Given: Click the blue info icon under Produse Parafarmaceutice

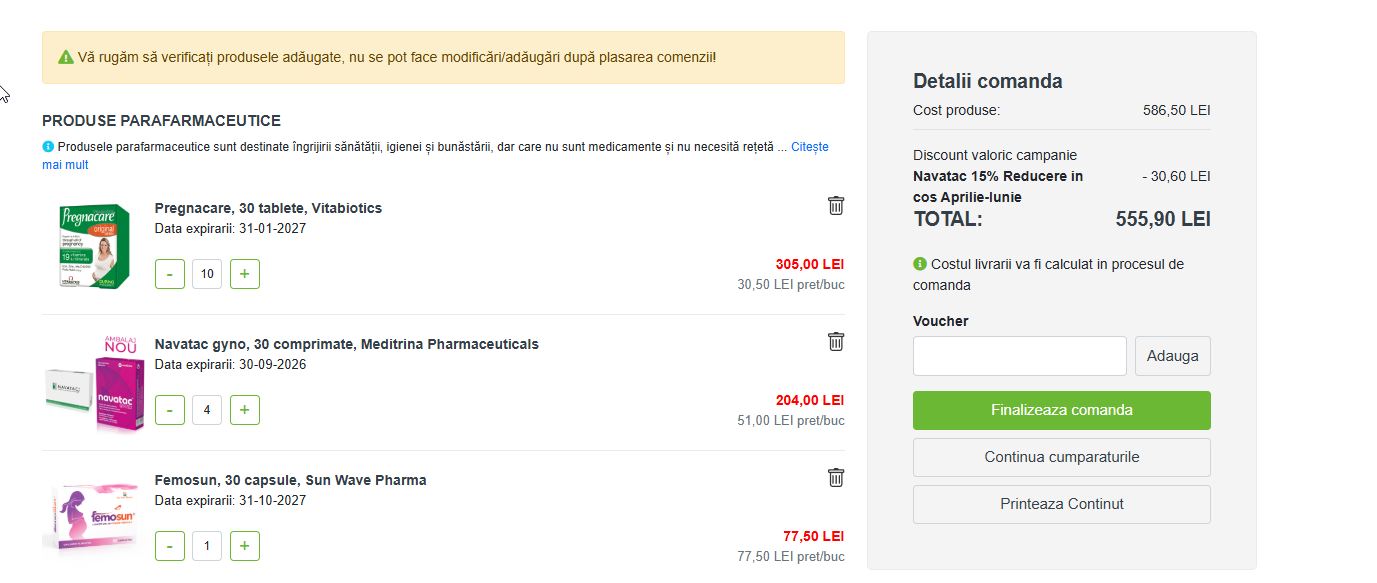Looking at the screenshot, I should click(48, 147).
